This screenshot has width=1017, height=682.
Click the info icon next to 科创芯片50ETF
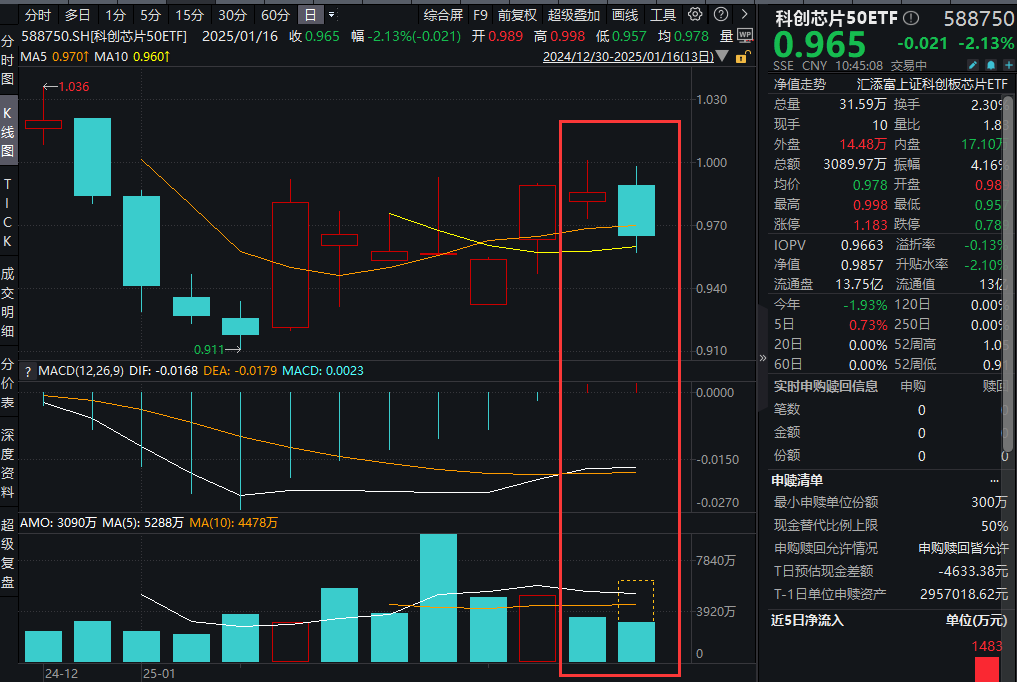pos(910,19)
